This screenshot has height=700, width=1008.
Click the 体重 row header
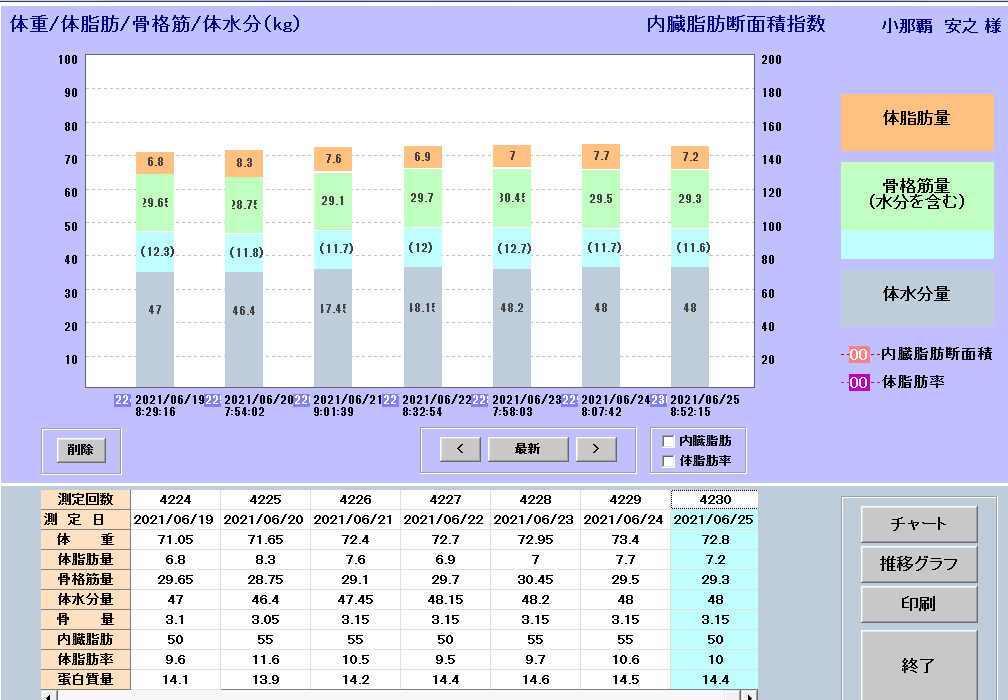[x=86, y=539]
